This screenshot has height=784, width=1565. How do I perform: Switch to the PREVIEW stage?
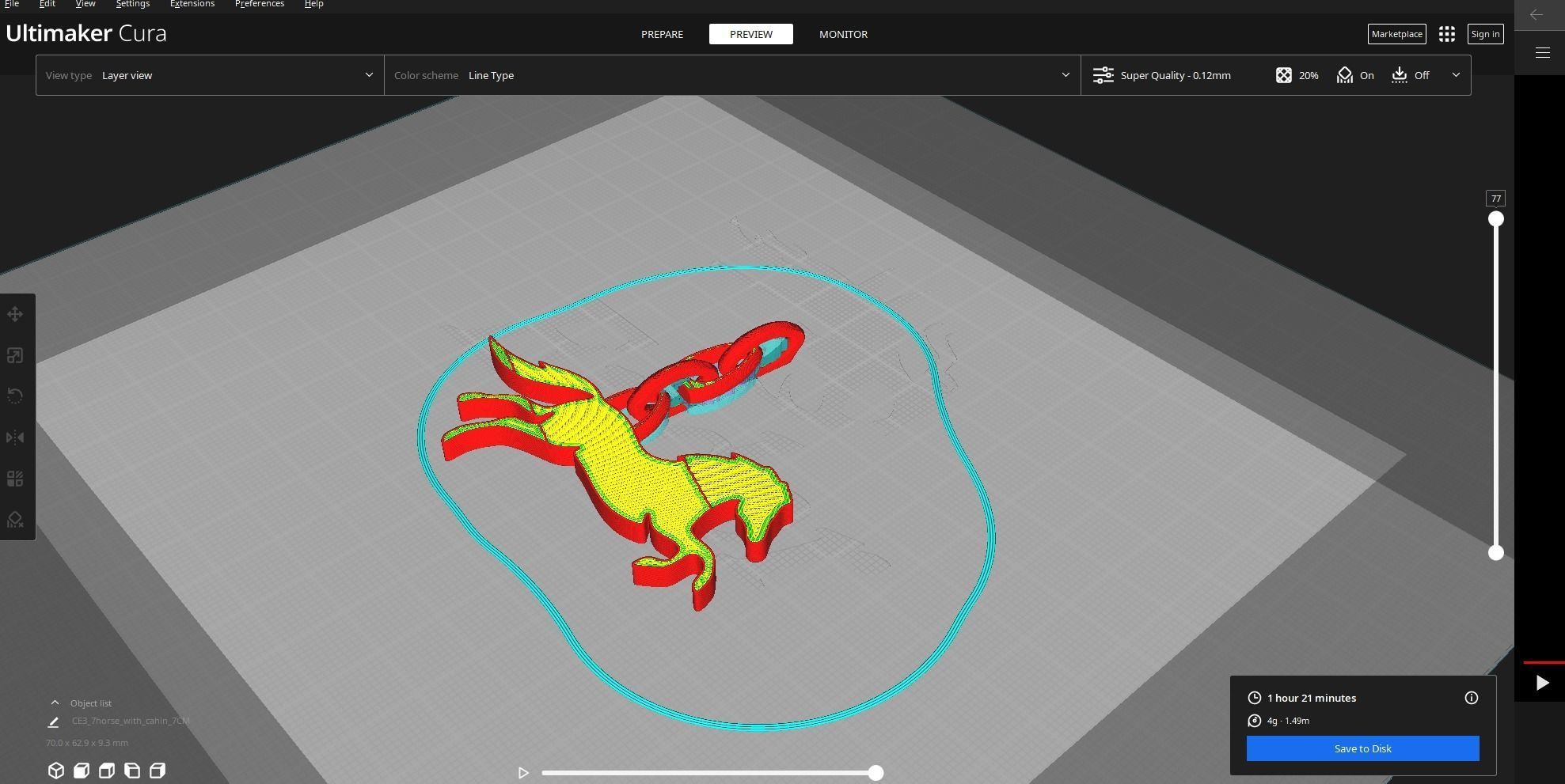(750, 34)
